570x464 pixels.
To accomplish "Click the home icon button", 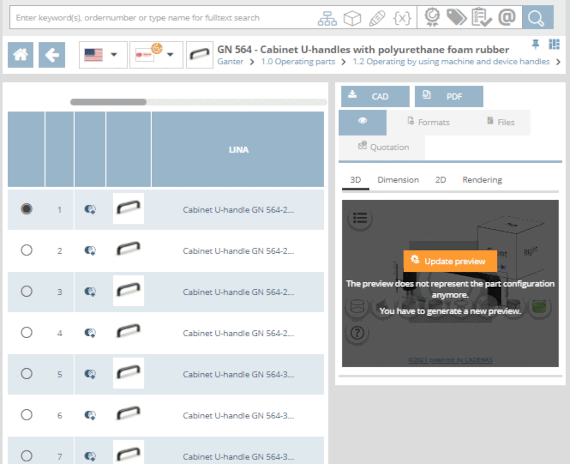I will point(20,55).
